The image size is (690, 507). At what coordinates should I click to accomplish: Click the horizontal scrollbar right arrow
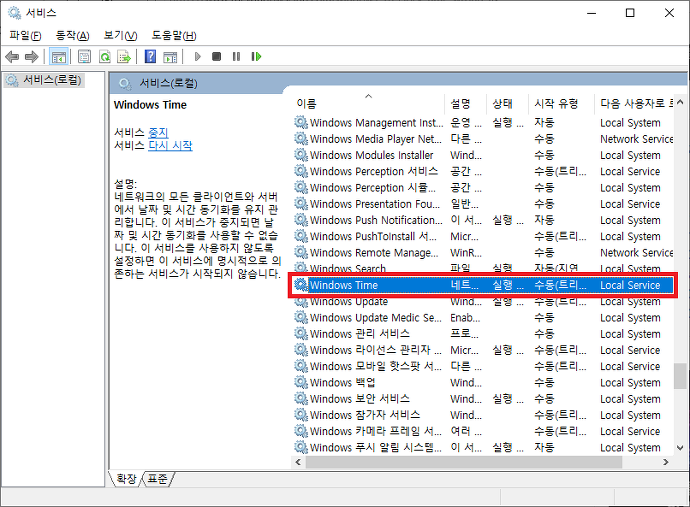pos(666,462)
